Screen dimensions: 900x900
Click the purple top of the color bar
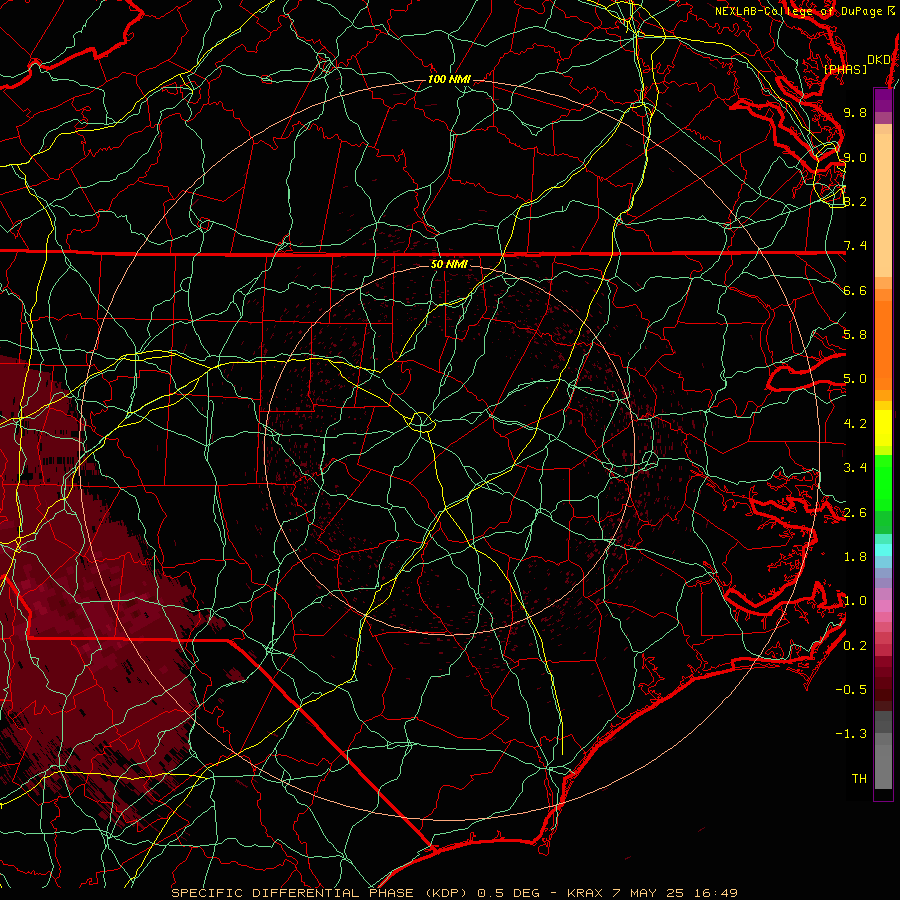[x=883, y=100]
